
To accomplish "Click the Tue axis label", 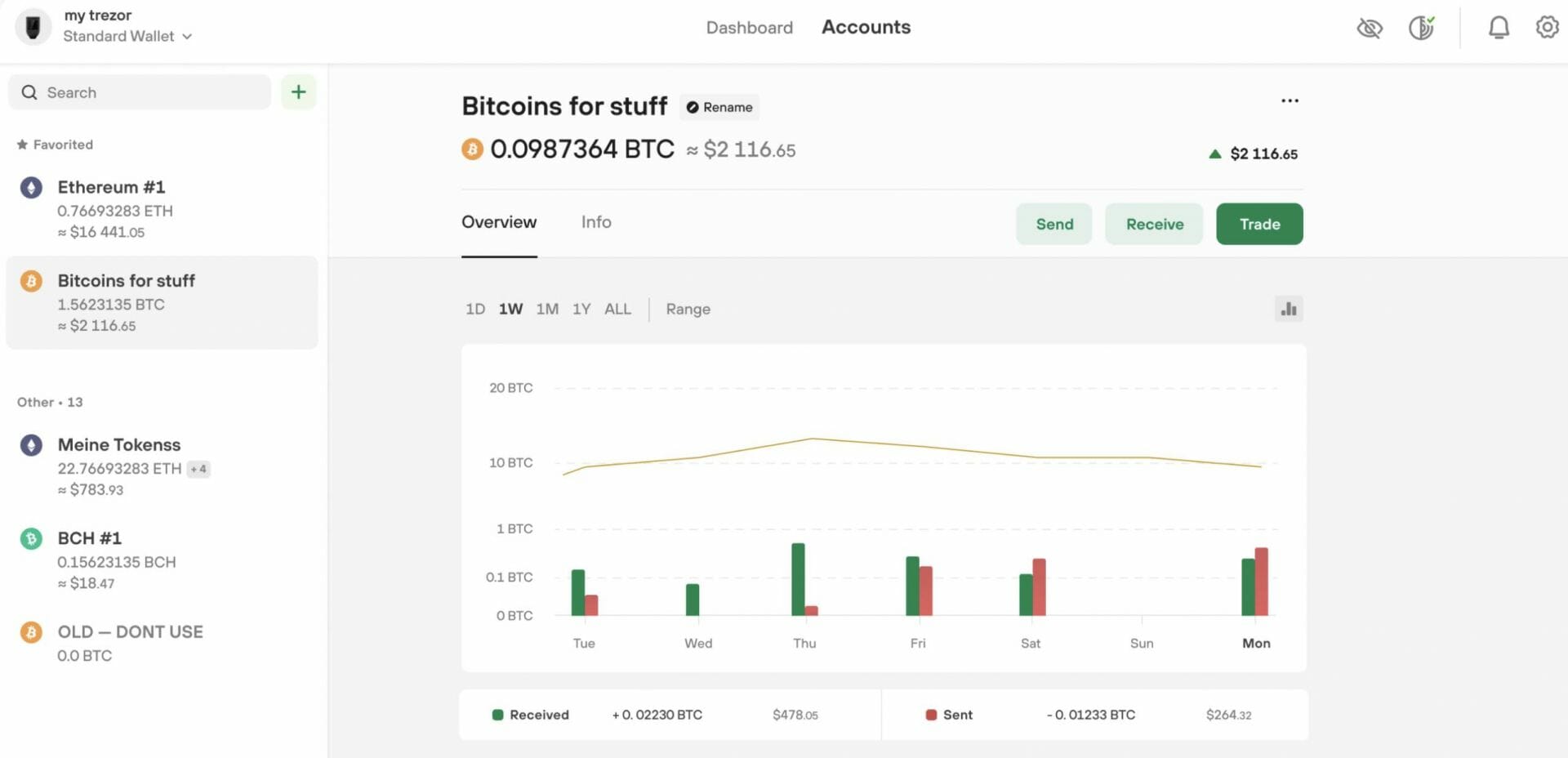I will pos(584,644).
